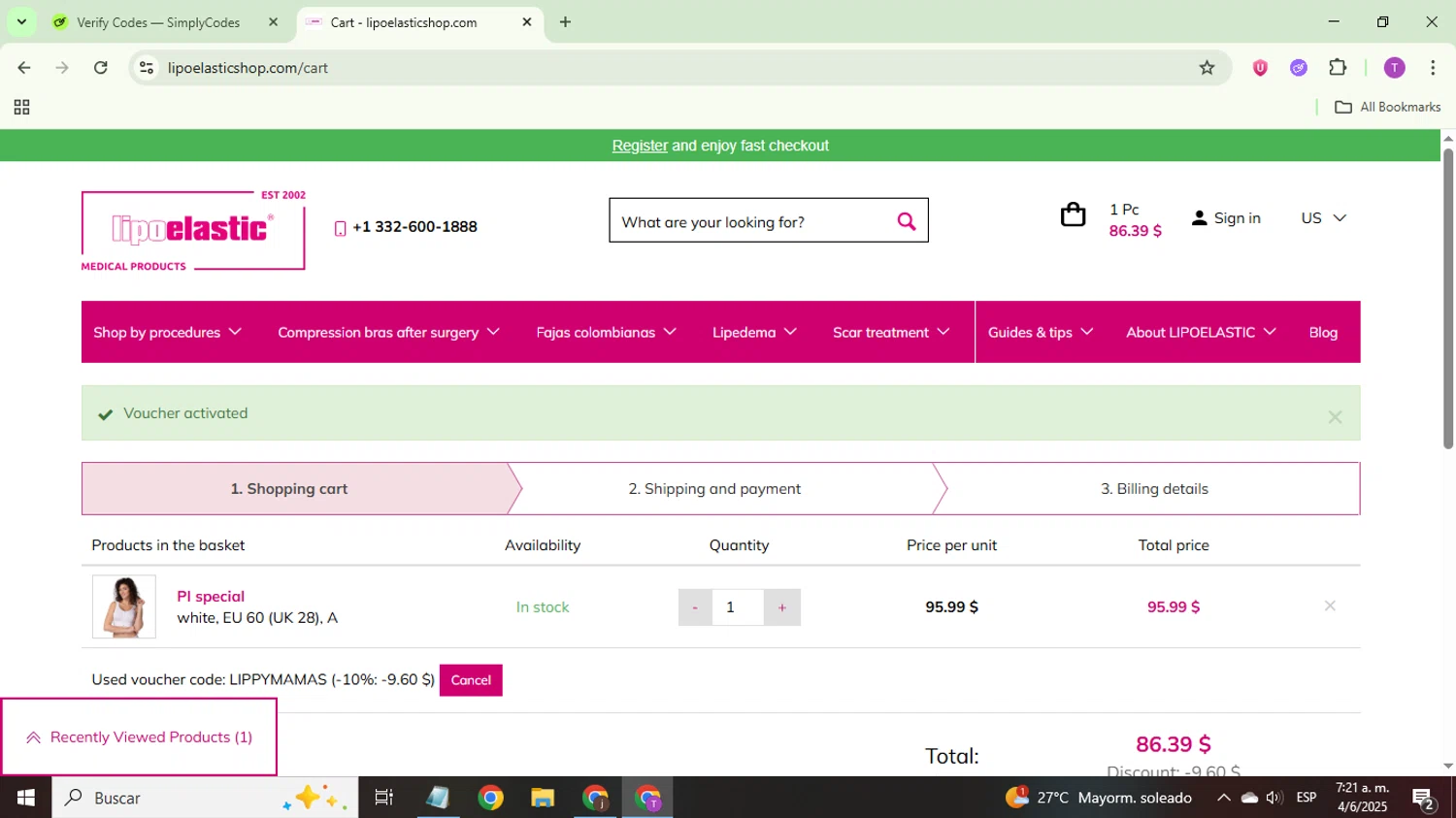
Task: Select the Cart - lipoelasticshop.com tab
Action: [x=418, y=22]
